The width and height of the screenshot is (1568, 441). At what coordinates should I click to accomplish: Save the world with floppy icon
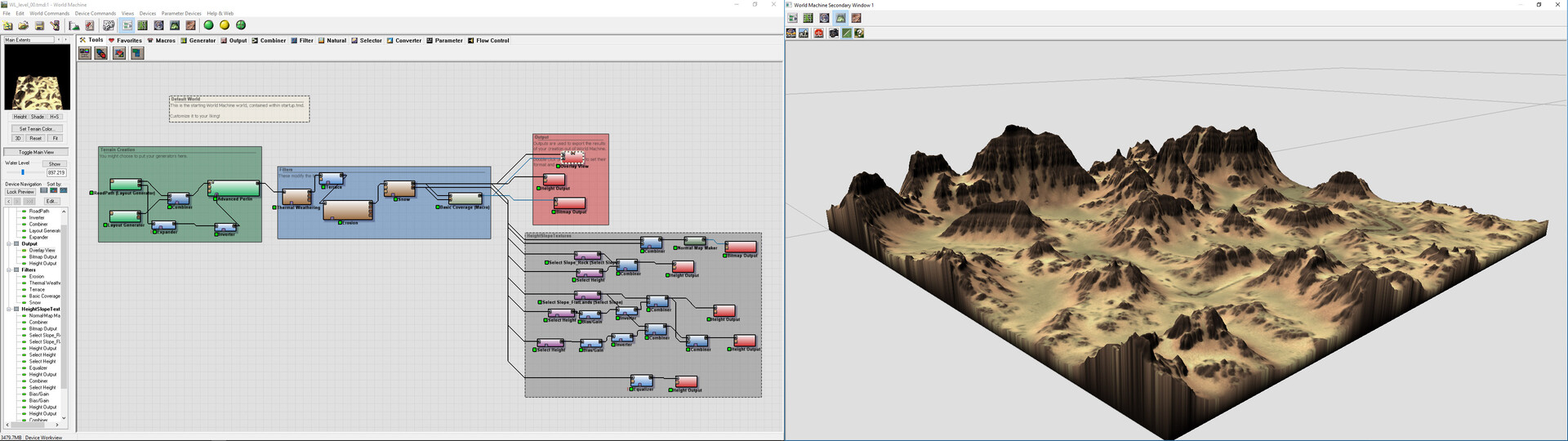coord(39,25)
